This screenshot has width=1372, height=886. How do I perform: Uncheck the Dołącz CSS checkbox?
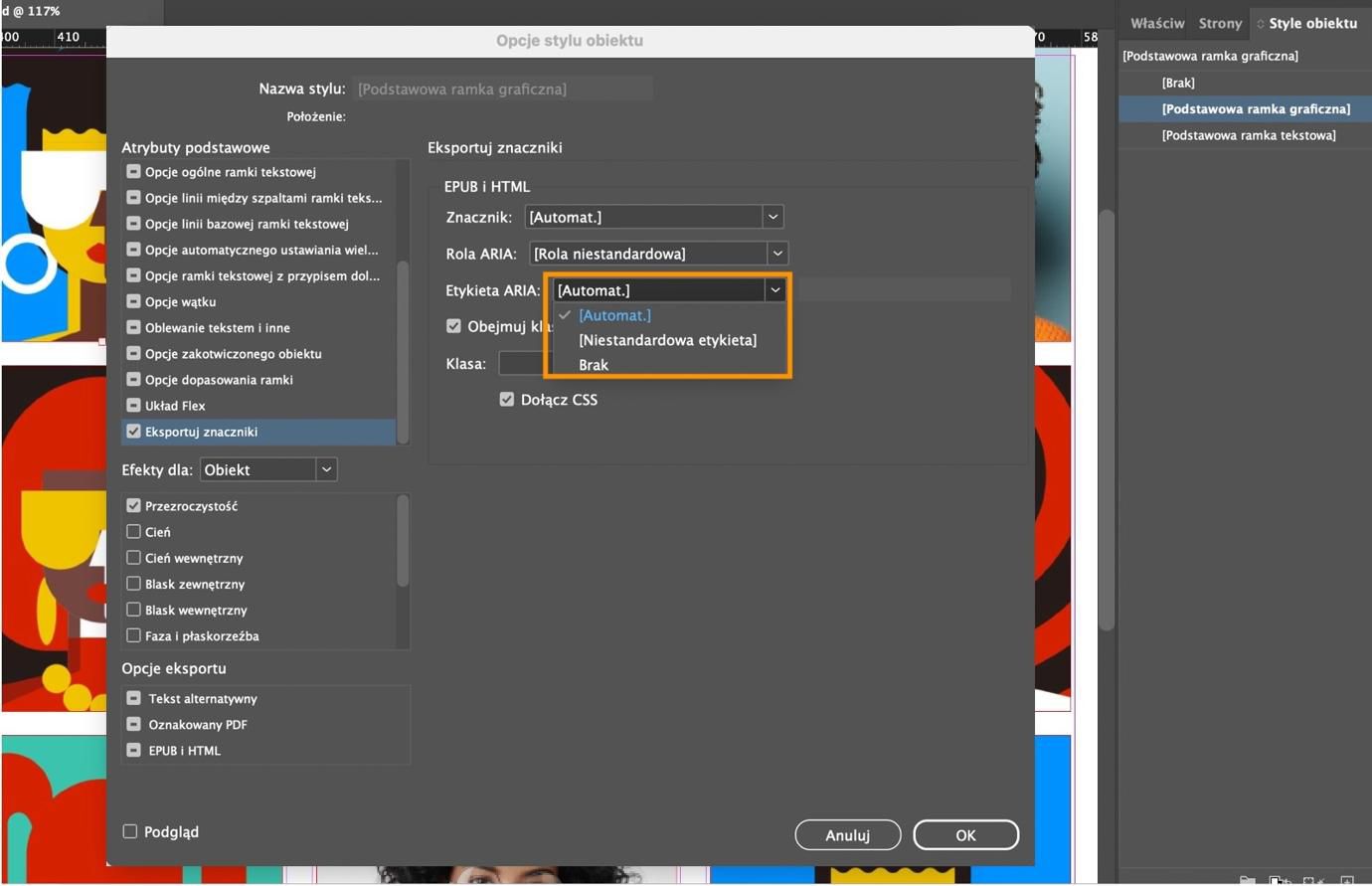coord(507,400)
